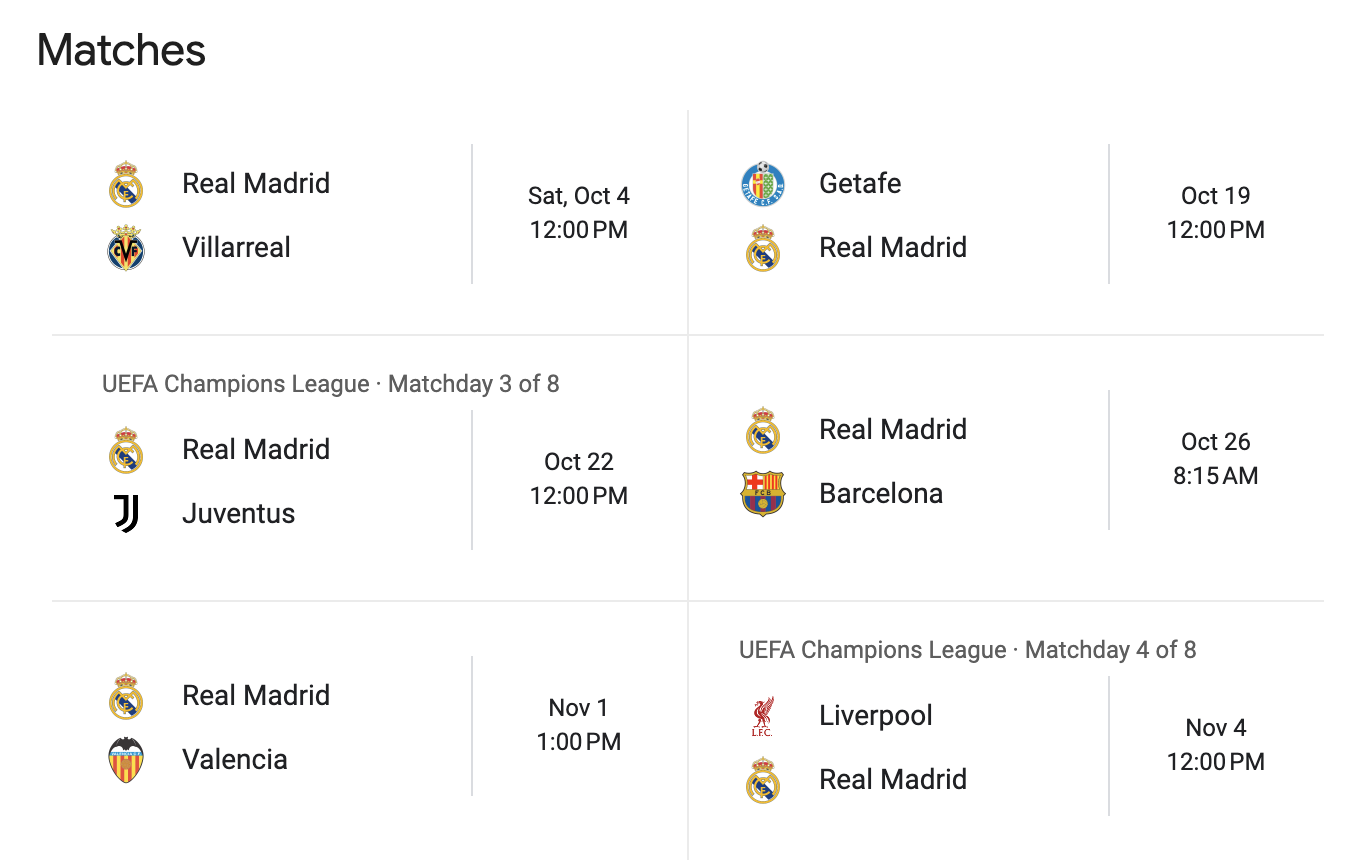Click Real Madrid crest in Barcelona match
The image size is (1356, 860).
pos(763,430)
